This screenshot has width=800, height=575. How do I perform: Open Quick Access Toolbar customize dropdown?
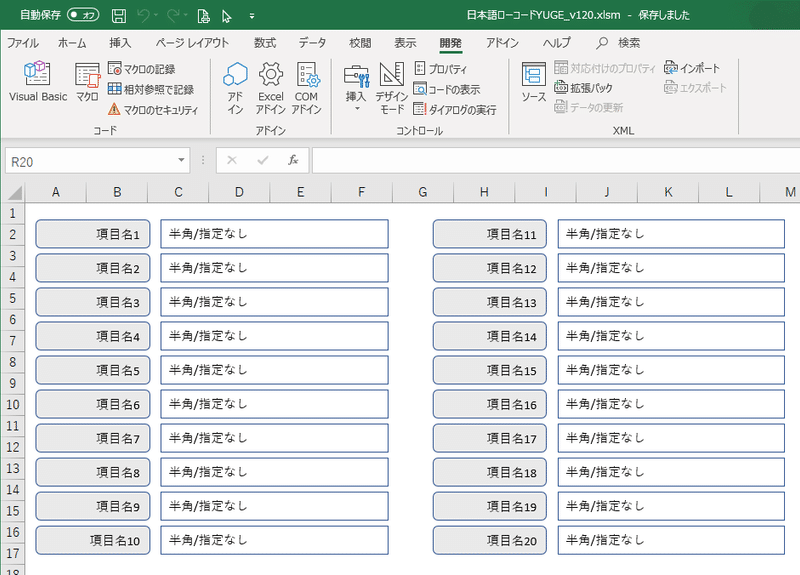(x=252, y=16)
